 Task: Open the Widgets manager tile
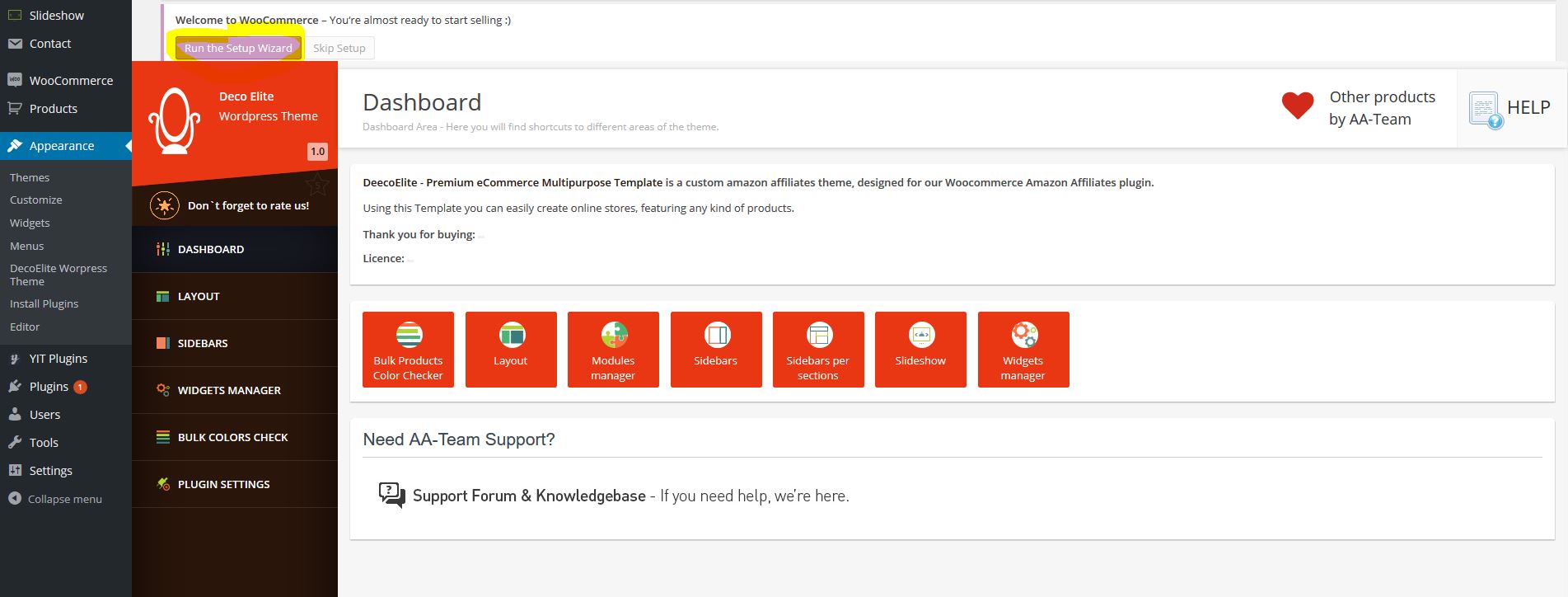1023,349
